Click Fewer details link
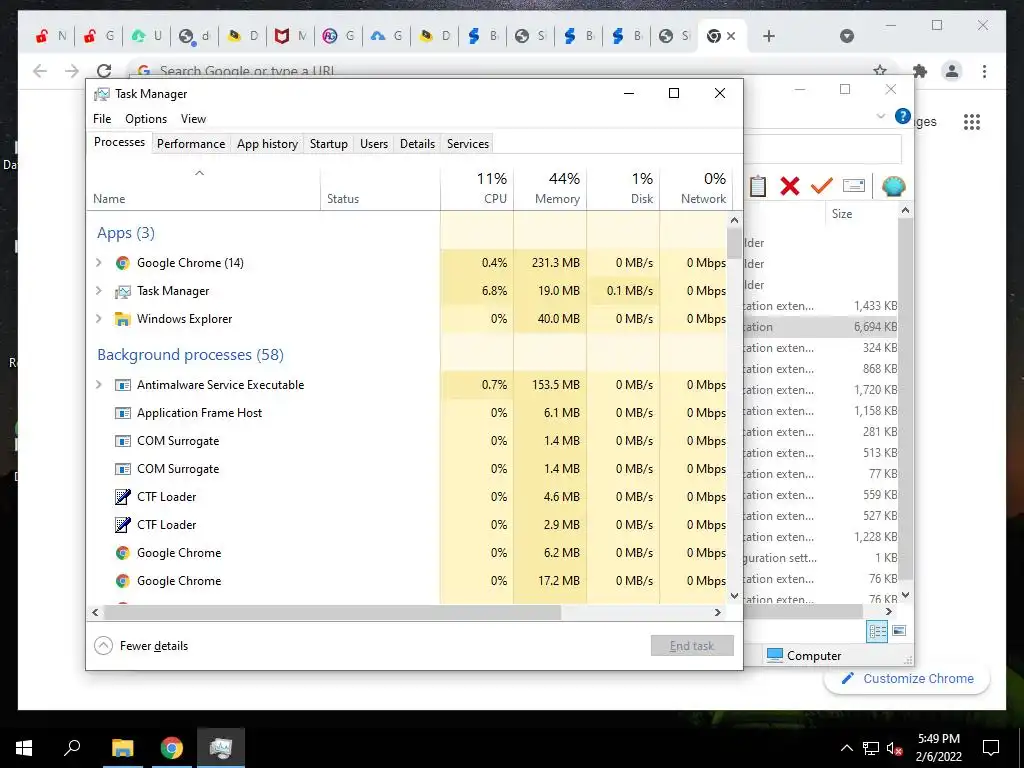Image resolution: width=1024 pixels, height=768 pixels. (x=154, y=646)
